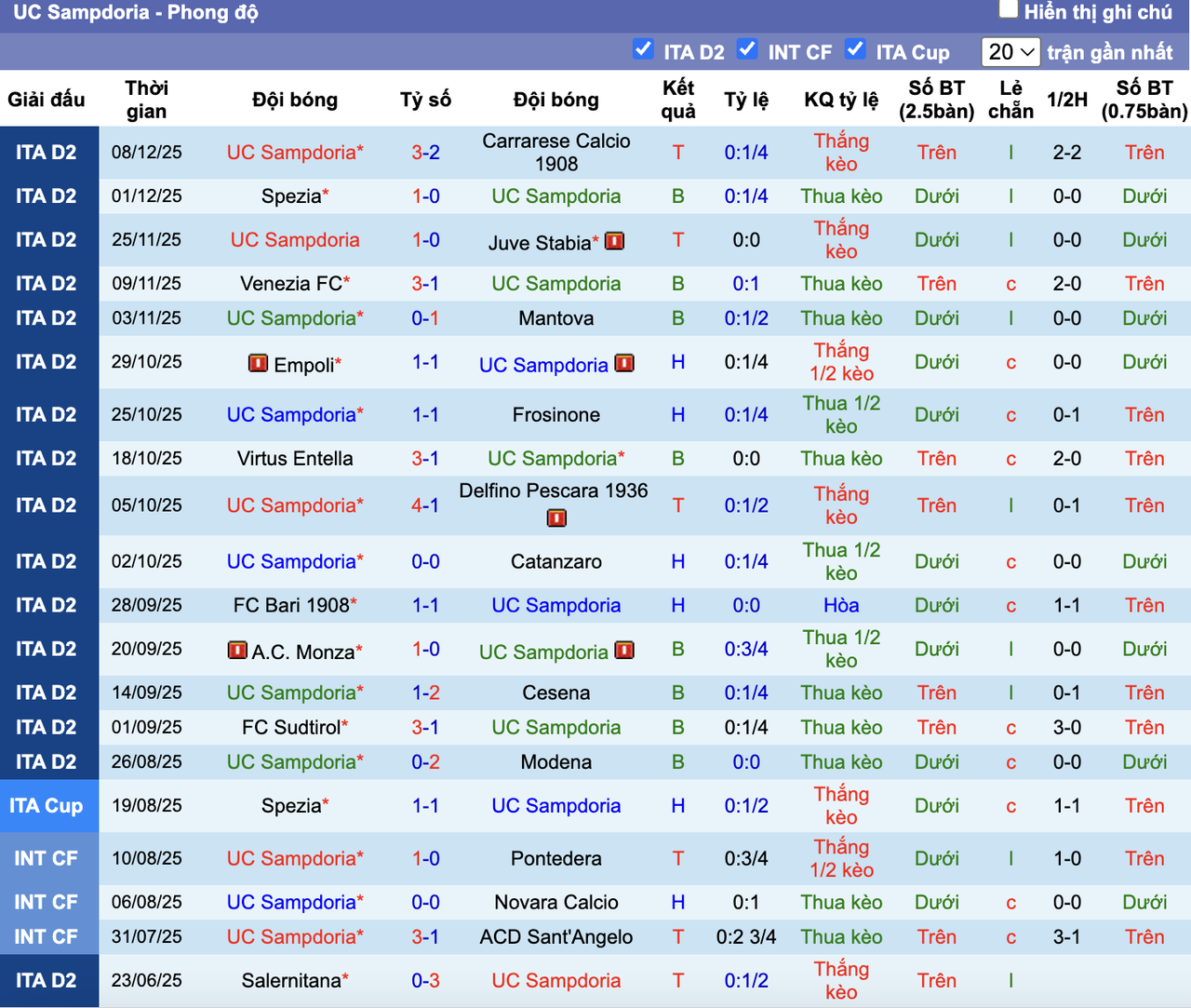Click INT CF label on 10/08/25 row
1191x1008 pixels.
click(x=47, y=859)
